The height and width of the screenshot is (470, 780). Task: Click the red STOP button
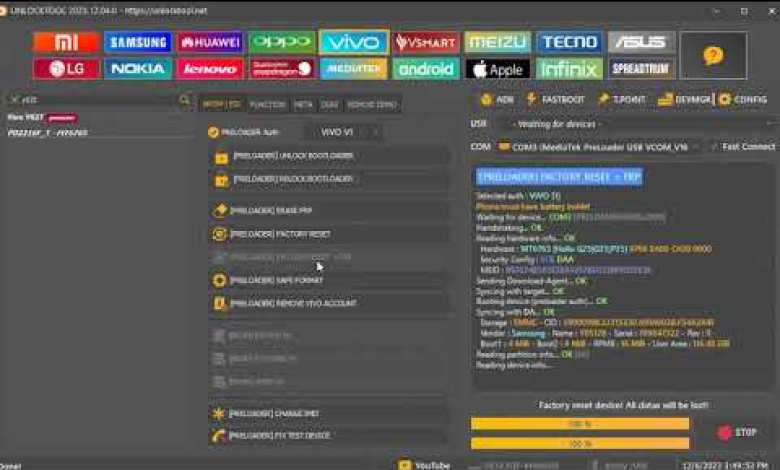point(738,432)
